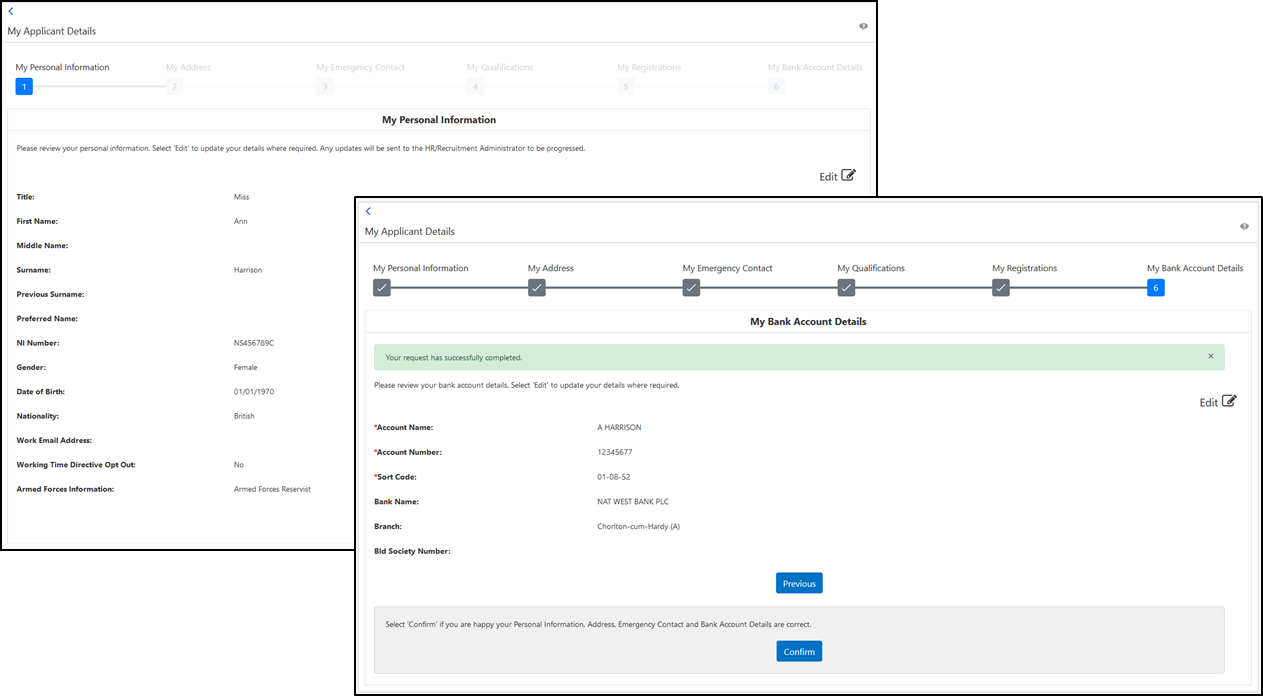Click the My Personal Information section heading
Viewport: 1263px width, 696px height.
(439, 120)
